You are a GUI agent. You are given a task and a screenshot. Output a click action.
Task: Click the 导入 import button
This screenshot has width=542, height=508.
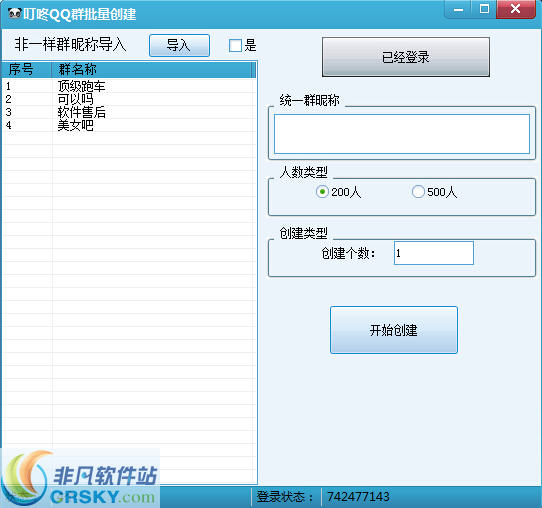tap(179, 45)
